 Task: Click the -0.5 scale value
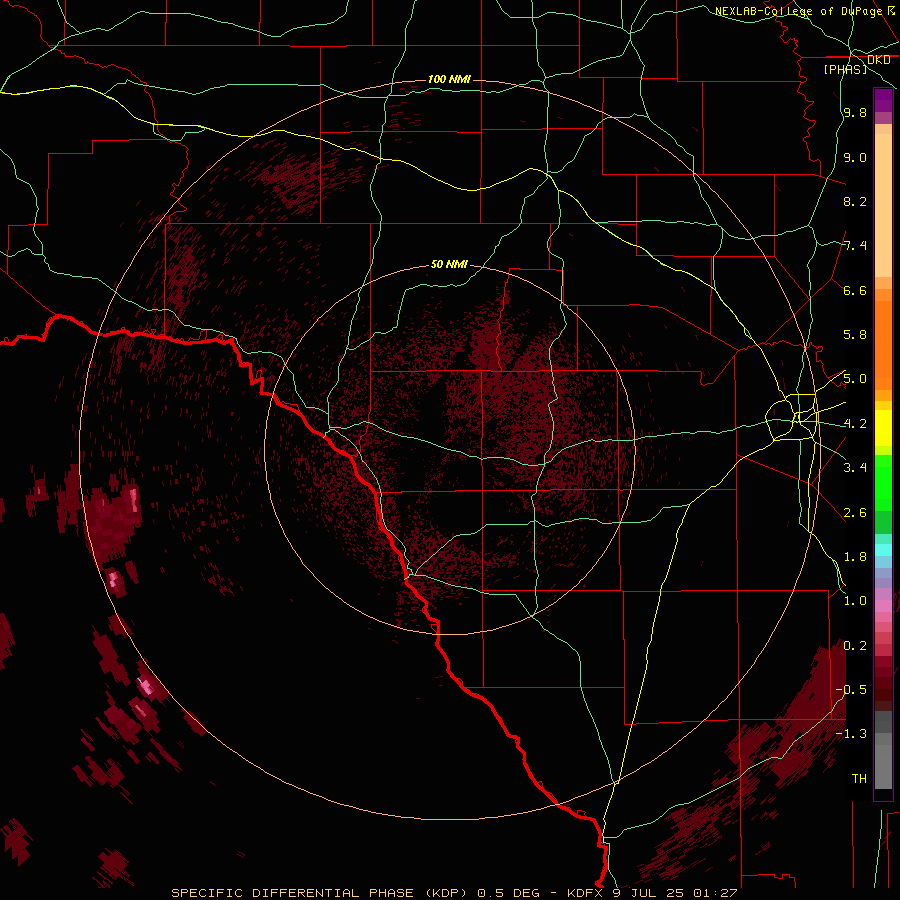(852, 690)
